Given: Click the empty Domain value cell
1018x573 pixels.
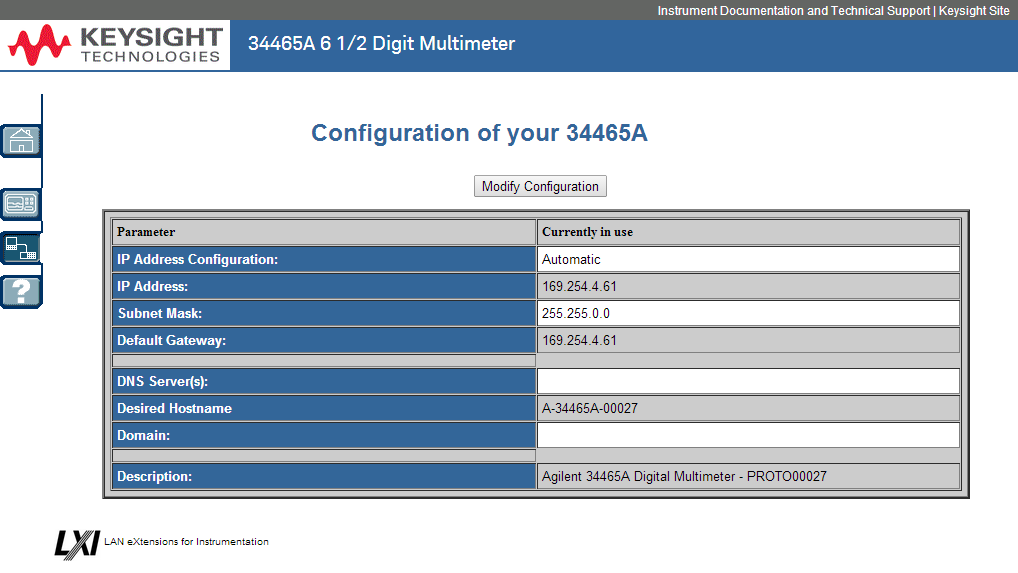Looking at the screenshot, I should (x=748, y=435).
